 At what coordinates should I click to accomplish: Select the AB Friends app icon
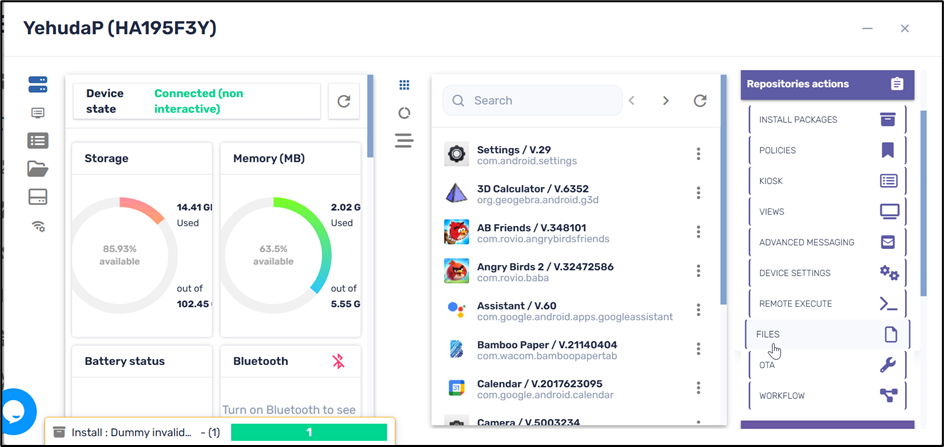456,232
